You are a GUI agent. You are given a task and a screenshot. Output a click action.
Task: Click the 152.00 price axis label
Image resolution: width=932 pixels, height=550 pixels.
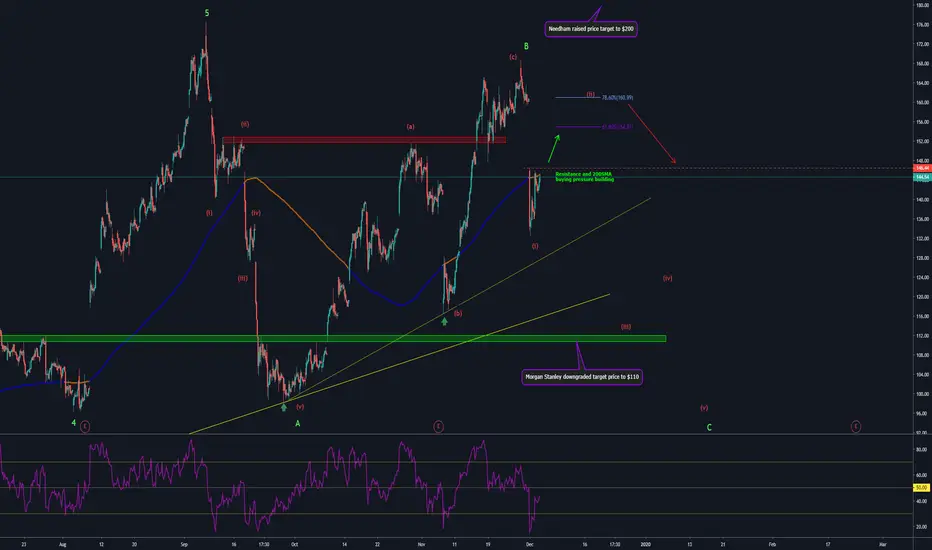pyautogui.click(x=922, y=142)
